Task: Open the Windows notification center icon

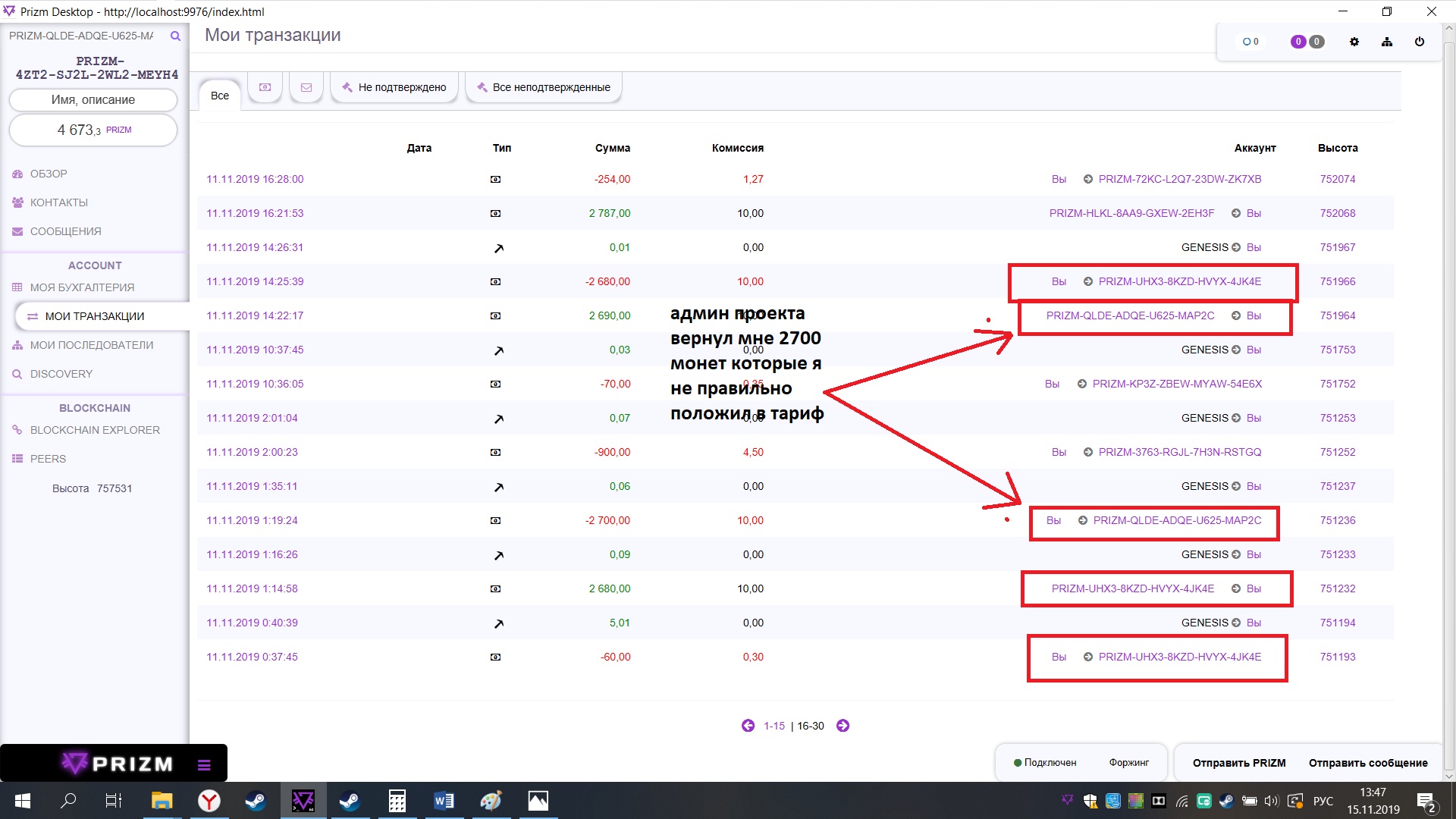Action: 1426,801
